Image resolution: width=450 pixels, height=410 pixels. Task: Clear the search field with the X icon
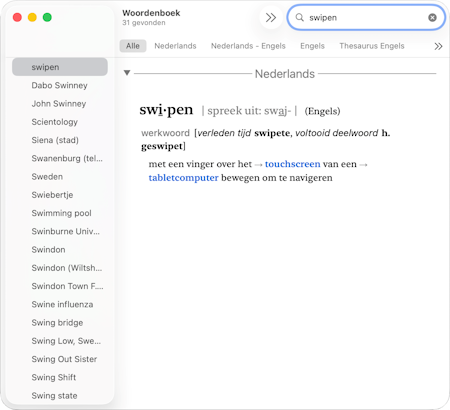pos(432,17)
